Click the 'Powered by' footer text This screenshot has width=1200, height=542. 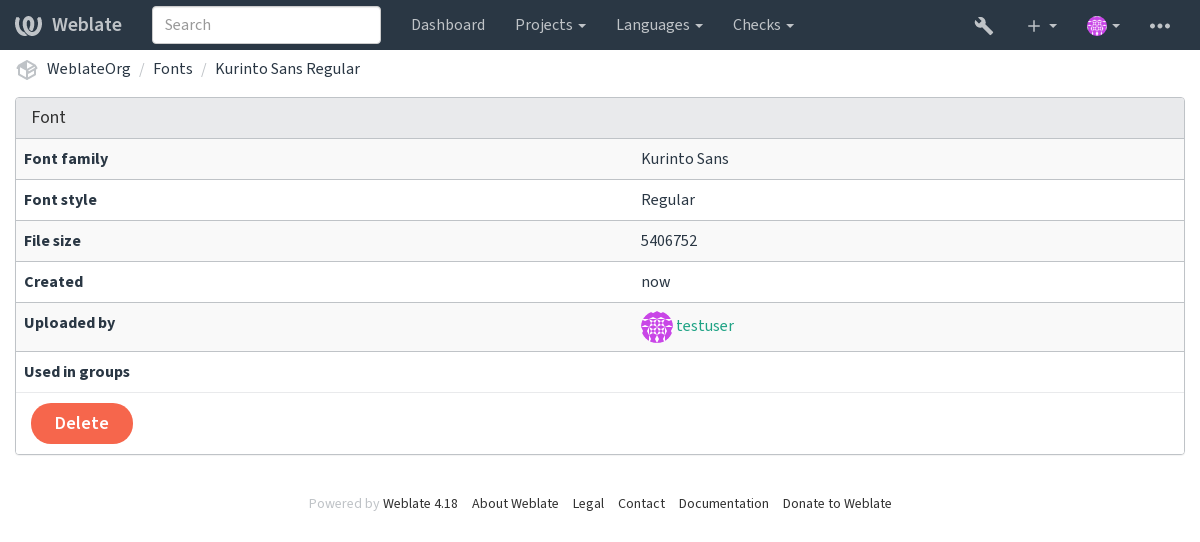tap(344, 504)
